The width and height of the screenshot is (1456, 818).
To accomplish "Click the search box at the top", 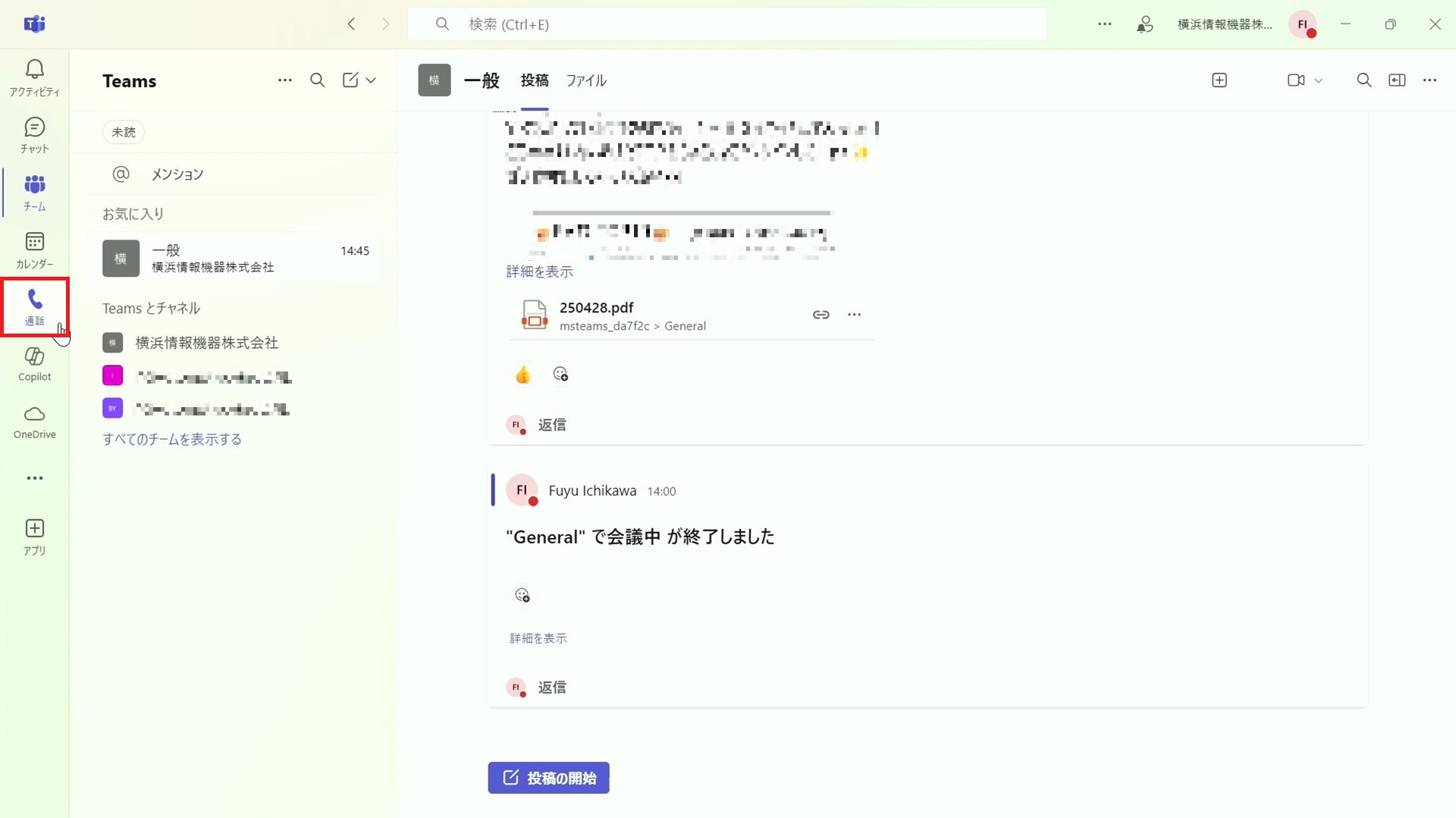I will (x=726, y=24).
